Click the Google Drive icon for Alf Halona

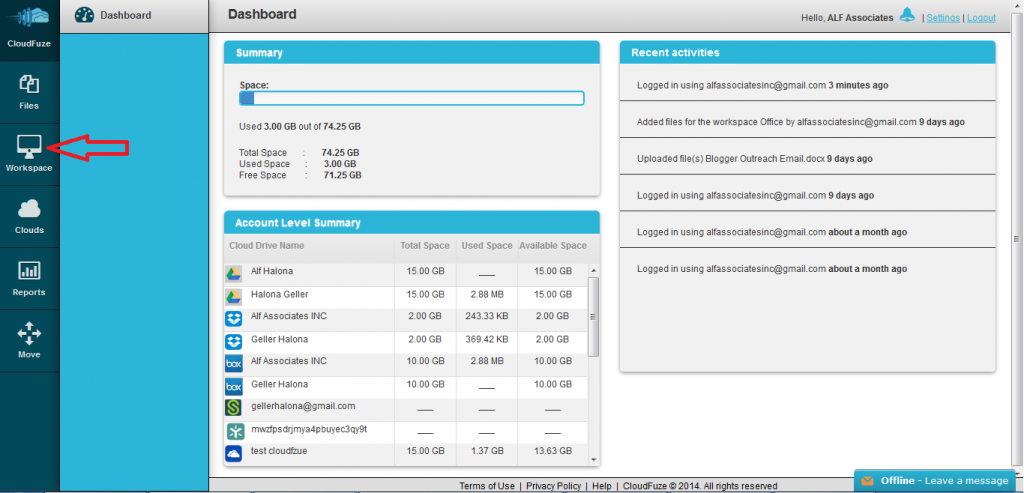[x=234, y=274]
